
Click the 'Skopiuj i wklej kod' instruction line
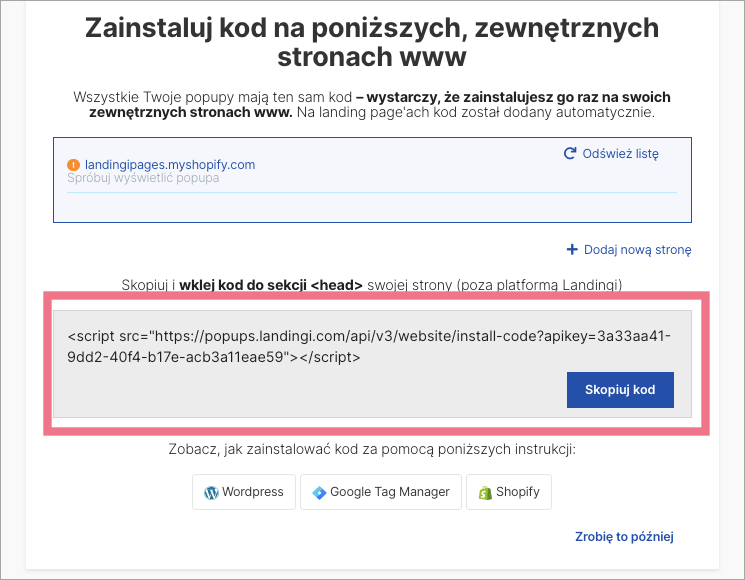coord(372,285)
